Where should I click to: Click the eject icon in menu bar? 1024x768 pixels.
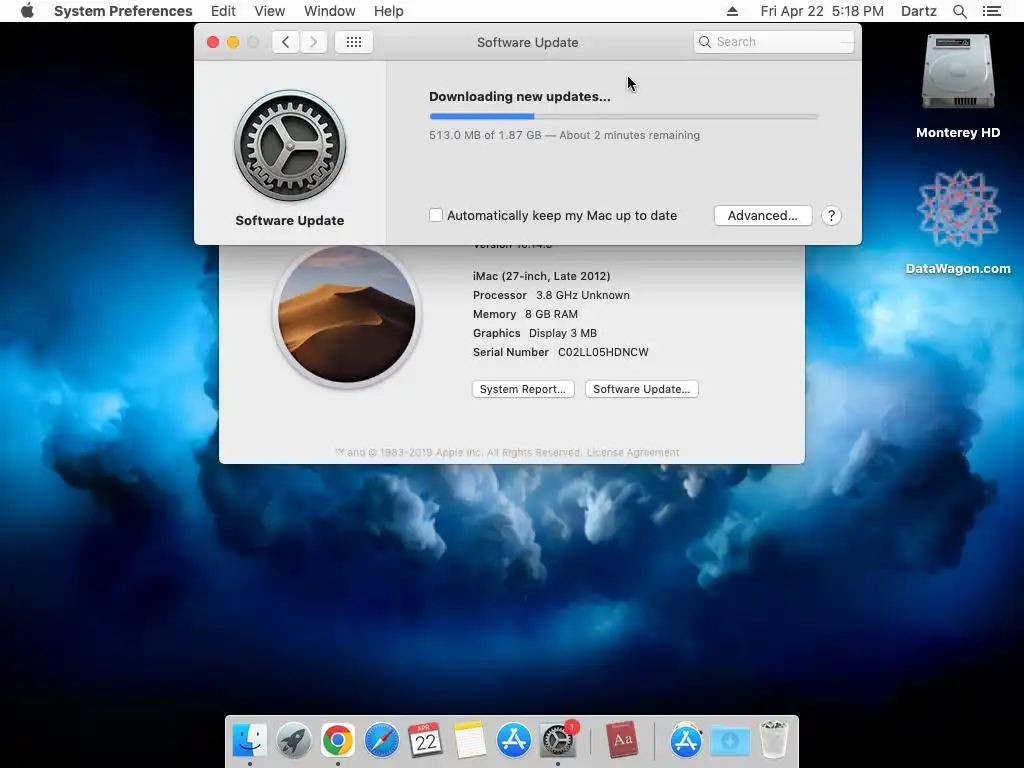pyautogui.click(x=732, y=11)
